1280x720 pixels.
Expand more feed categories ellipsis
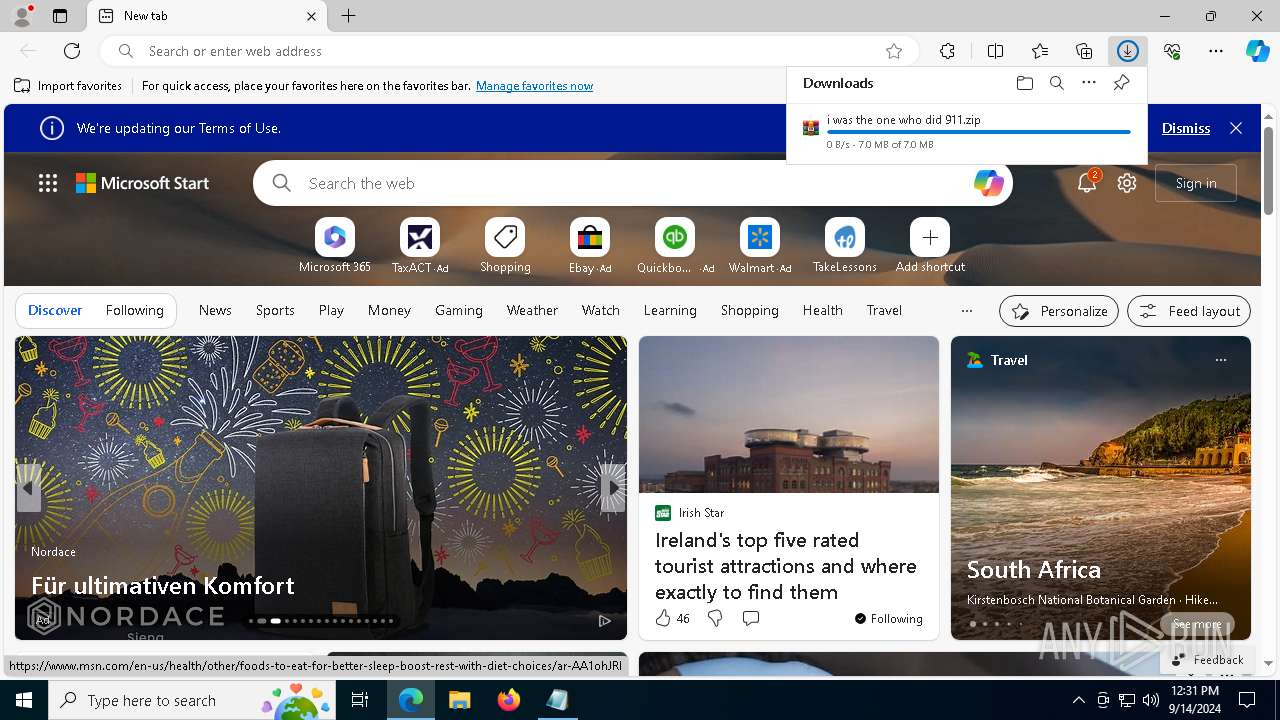(x=966, y=311)
